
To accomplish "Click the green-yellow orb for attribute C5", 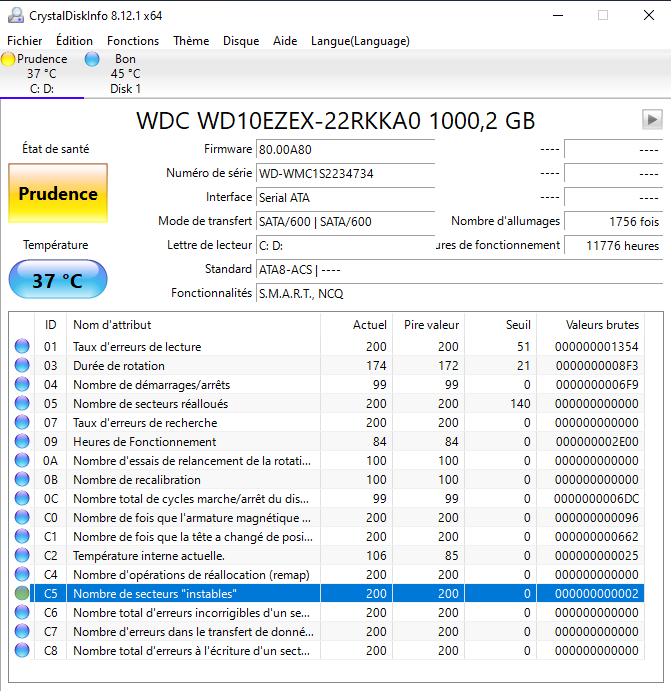I will tap(22, 593).
